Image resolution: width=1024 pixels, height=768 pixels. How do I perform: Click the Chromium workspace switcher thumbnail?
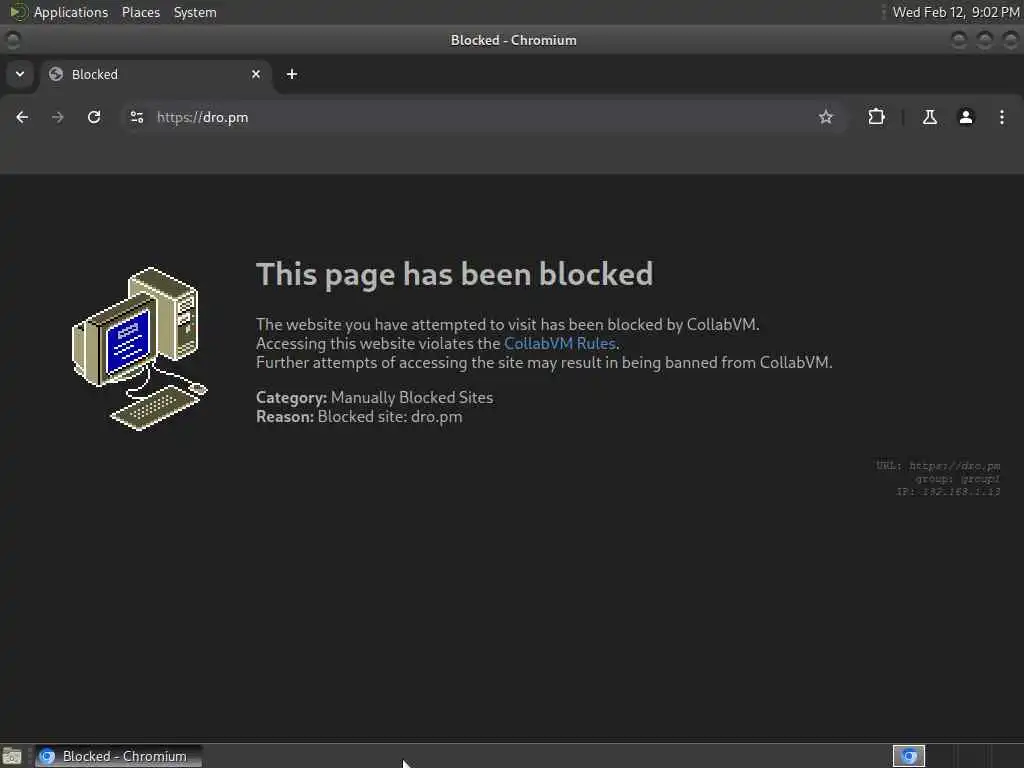click(908, 756)
